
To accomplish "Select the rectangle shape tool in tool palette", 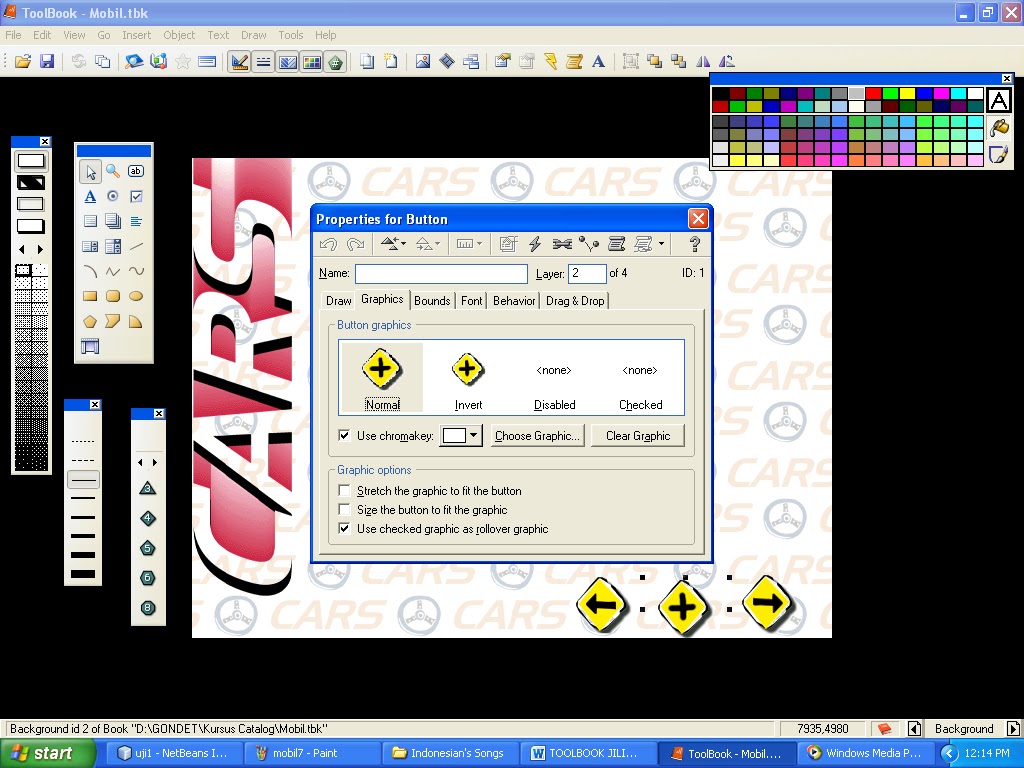I will pyautogui.click(x=90, y=296).
